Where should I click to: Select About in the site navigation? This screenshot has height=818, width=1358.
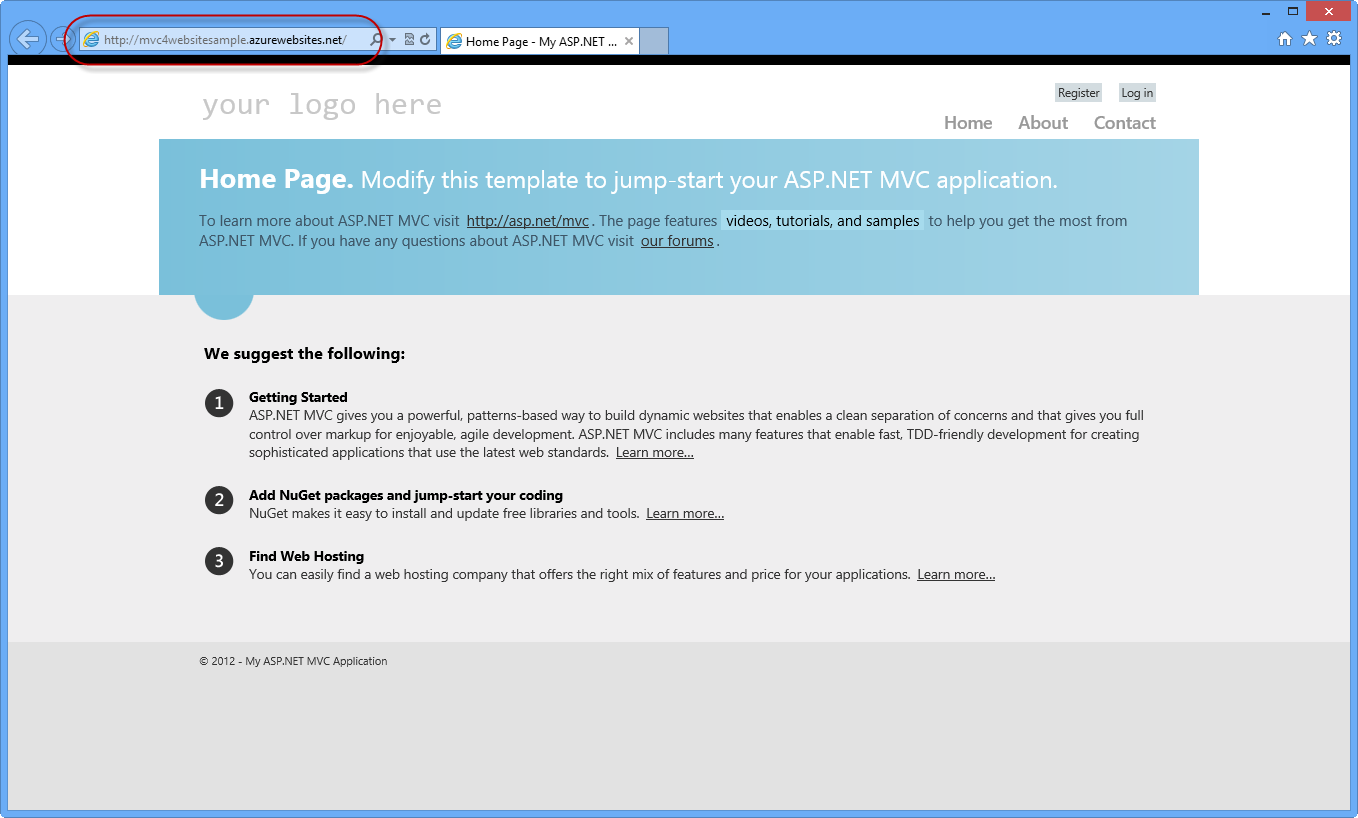1042,122
